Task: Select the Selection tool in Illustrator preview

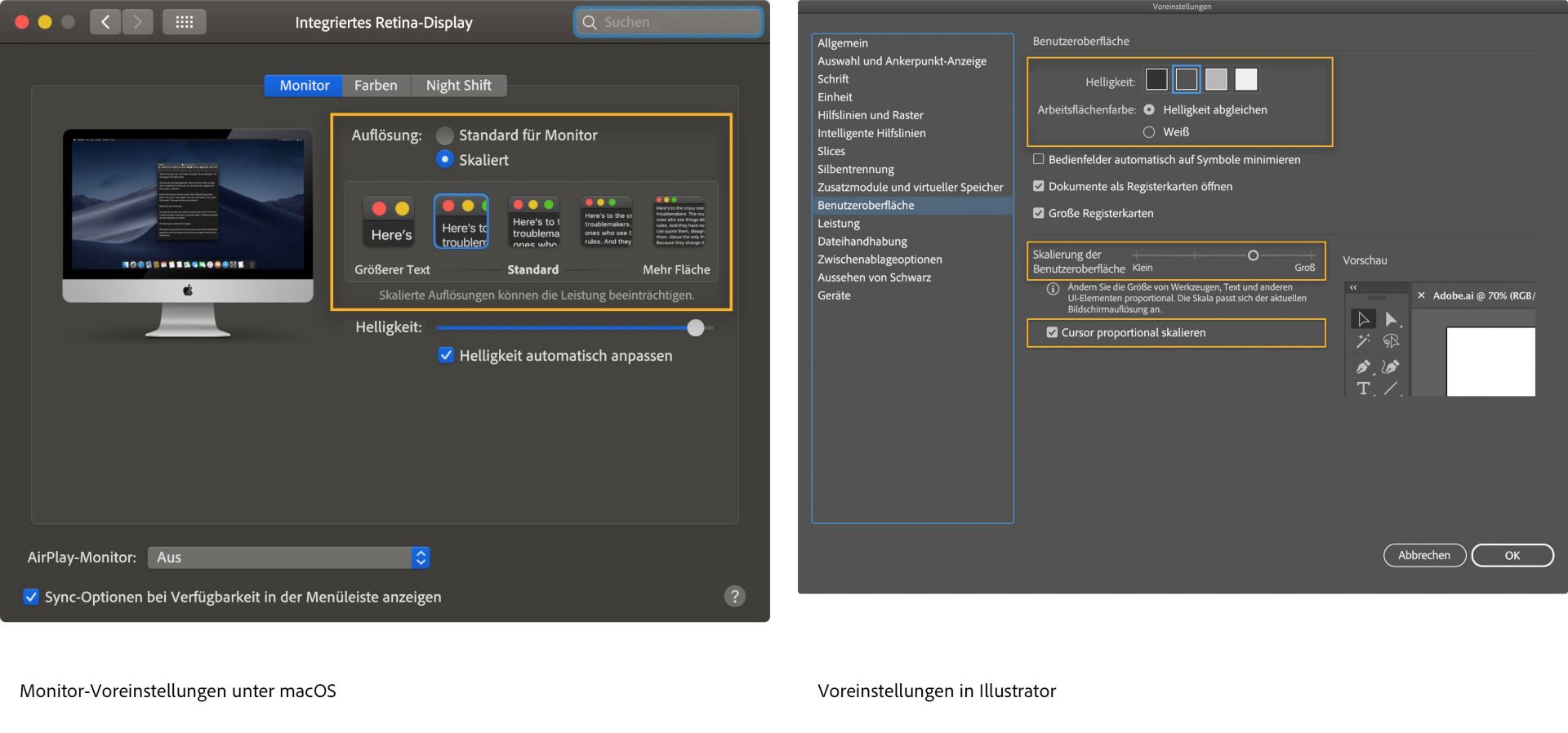Action: click(1363, 318)
